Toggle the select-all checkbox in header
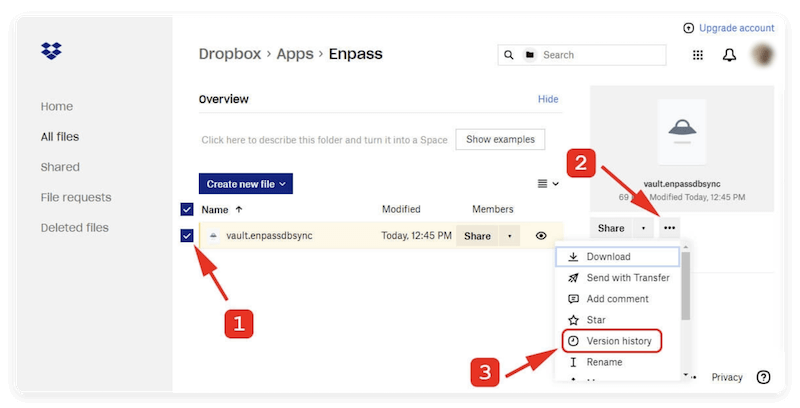The image size is (800, 408). click(187, 209)
